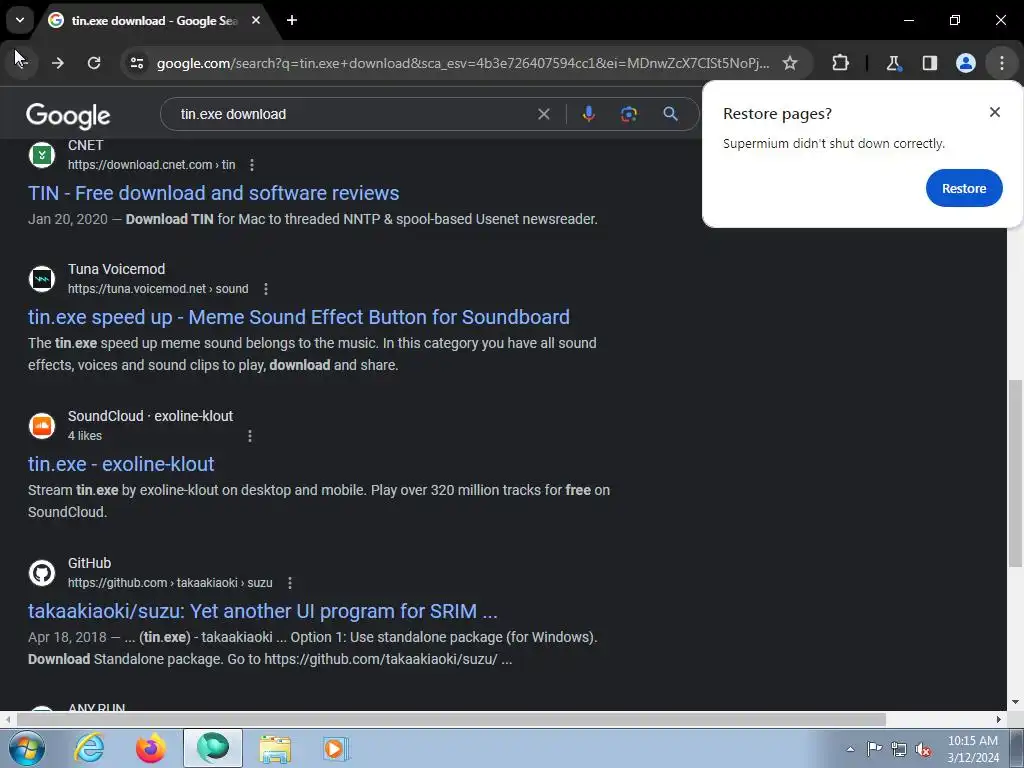Open more options for GitHub result
Viewport: 1024px width, 768px height.
tap(290, 583)
